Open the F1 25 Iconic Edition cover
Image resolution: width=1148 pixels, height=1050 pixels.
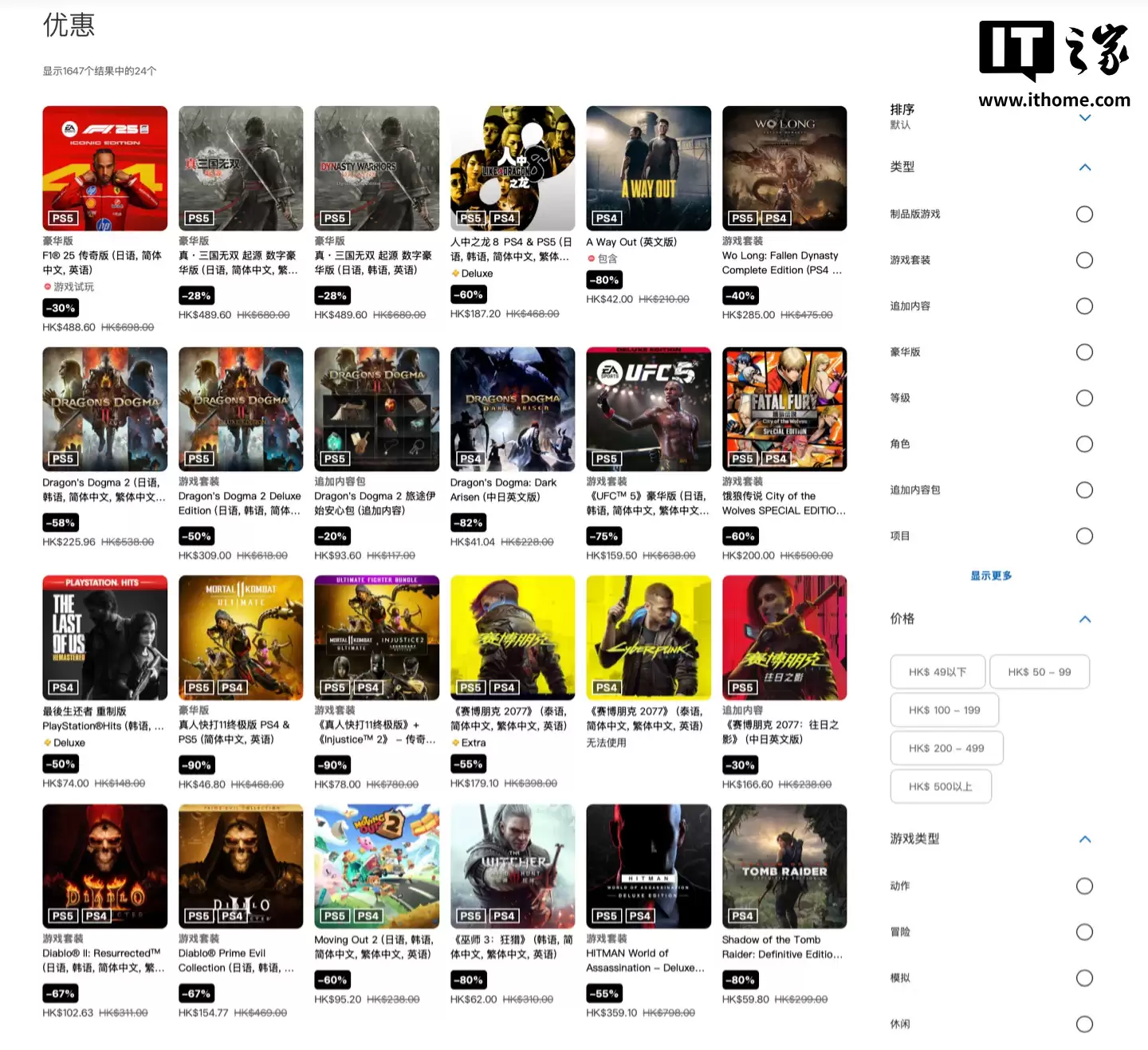pos(104,168)
